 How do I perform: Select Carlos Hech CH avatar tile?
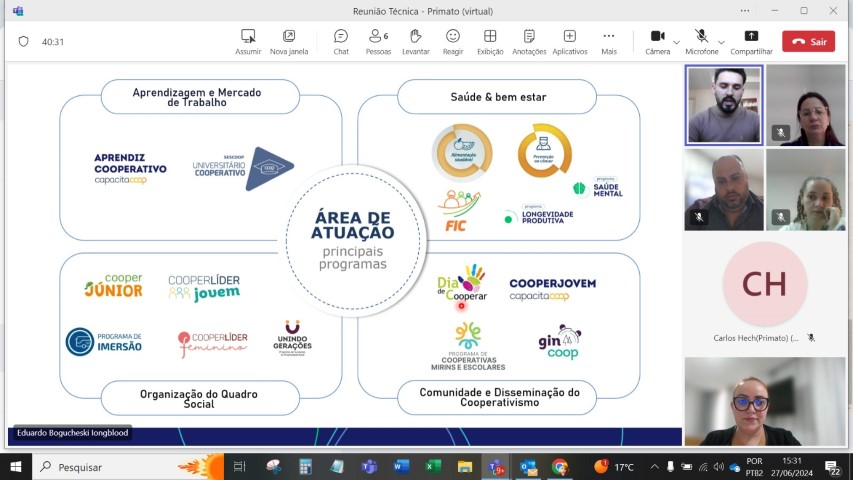tap(764, 284)
